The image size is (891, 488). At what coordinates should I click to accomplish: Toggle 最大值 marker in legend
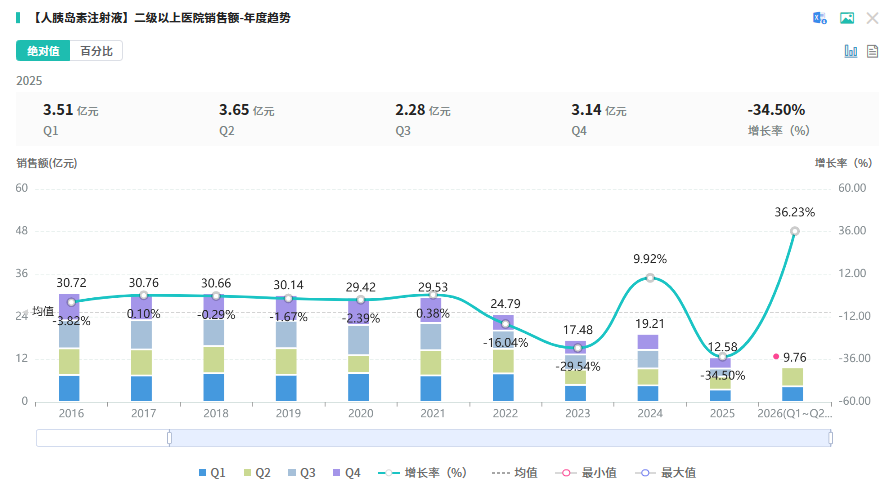click(665, 473)
